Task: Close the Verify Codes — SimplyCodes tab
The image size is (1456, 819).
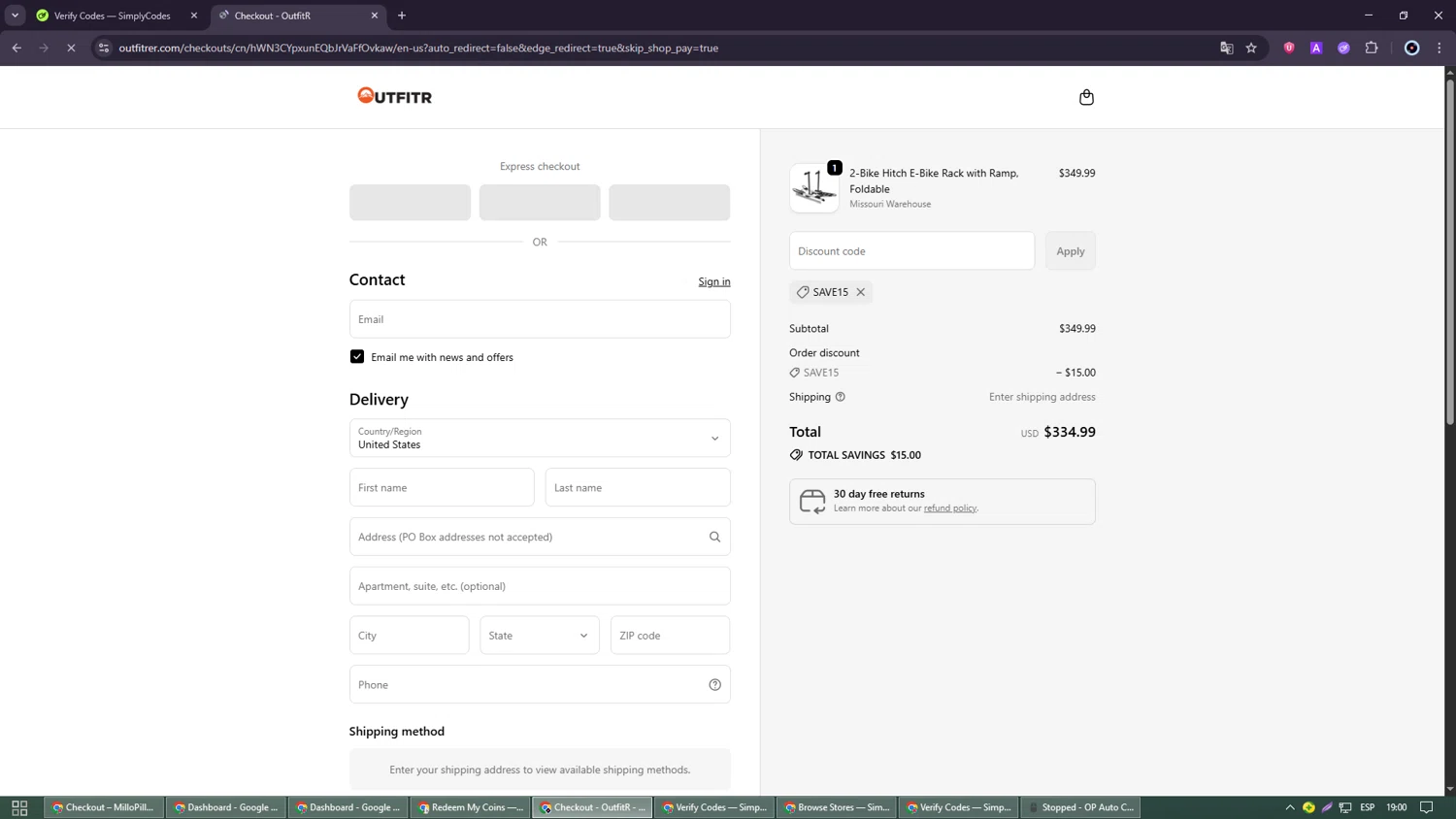Action: pyautogui.click(x=194, y=16)
